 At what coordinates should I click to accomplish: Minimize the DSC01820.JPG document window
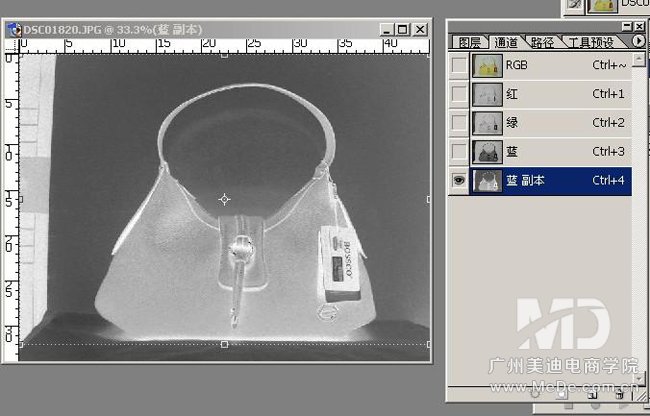click(386, 29)
